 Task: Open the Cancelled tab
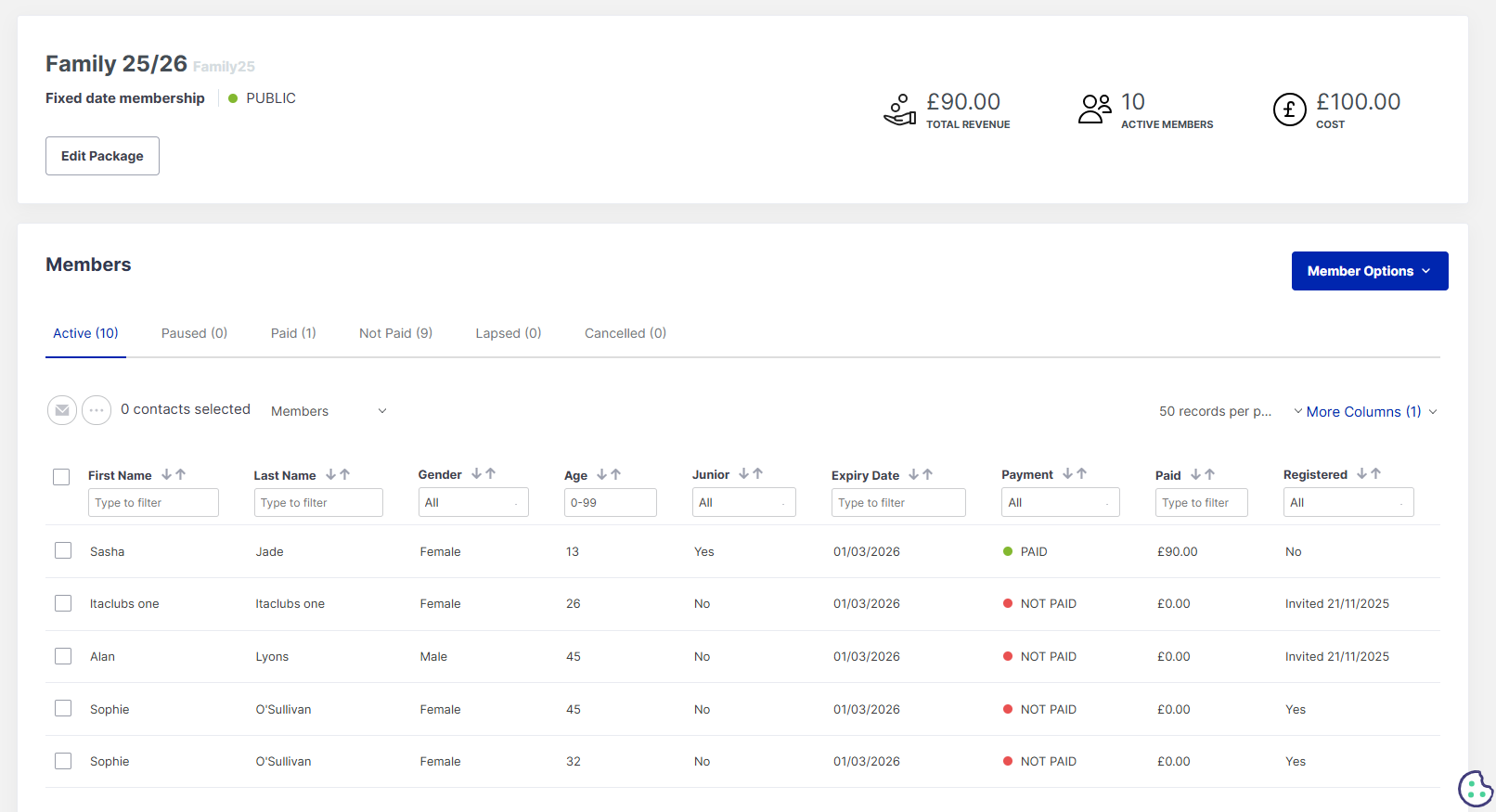click(625, 333)
